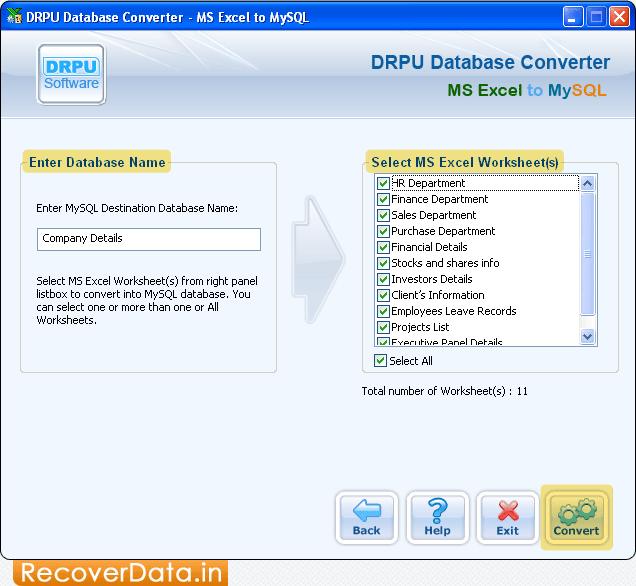The image size is (636, 586).
Task: Click the worksheet list scroll up arrow
Action: (587, 183)
